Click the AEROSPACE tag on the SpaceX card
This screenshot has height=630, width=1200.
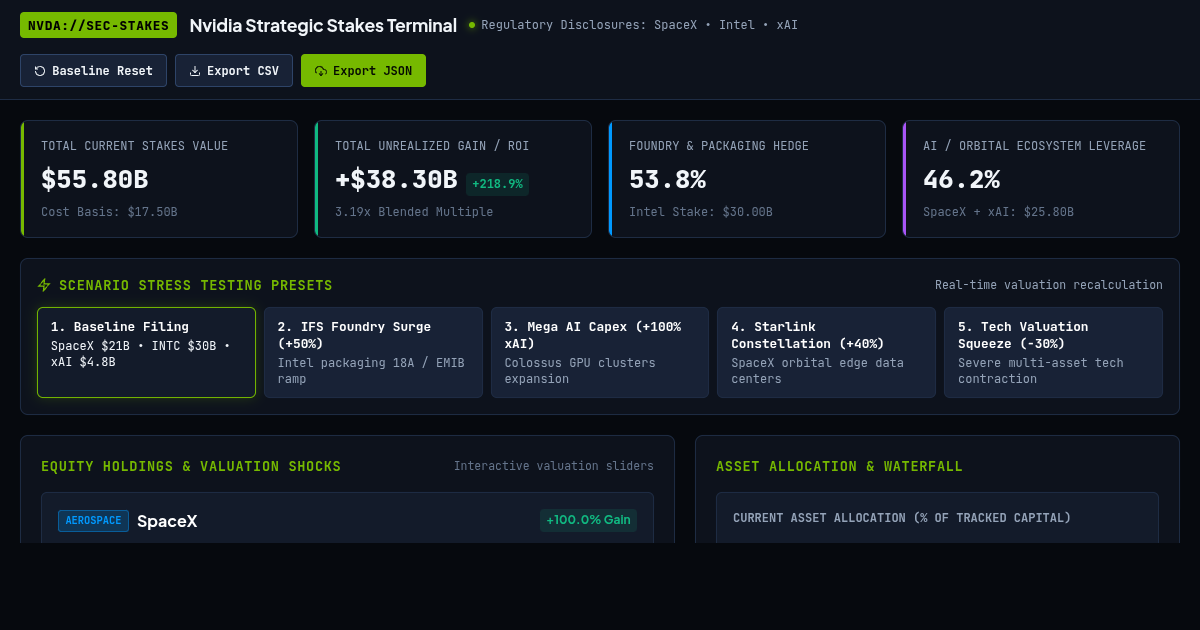pos(93,521)
